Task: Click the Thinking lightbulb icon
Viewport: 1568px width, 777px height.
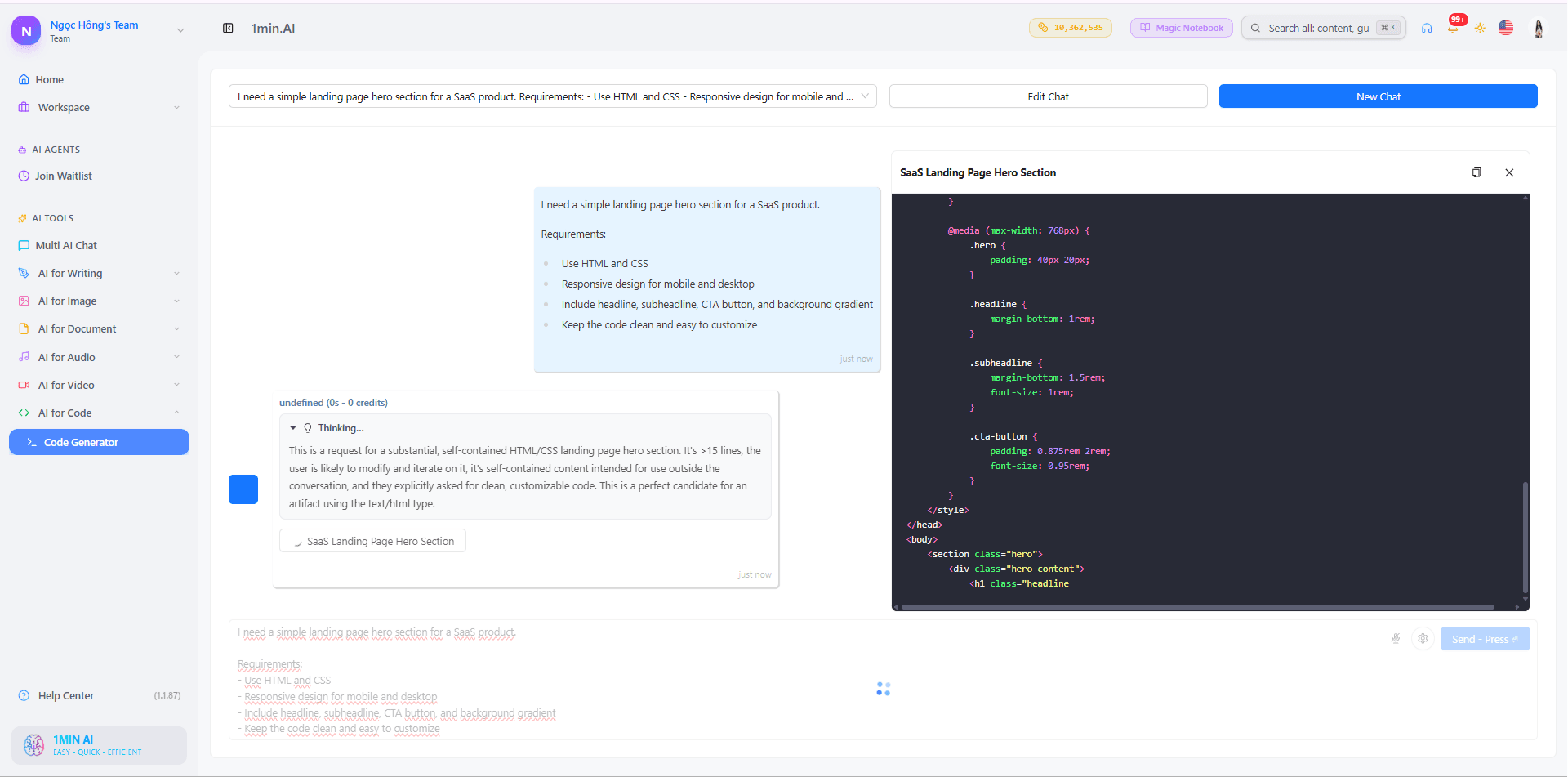Action: pos(308,428)
